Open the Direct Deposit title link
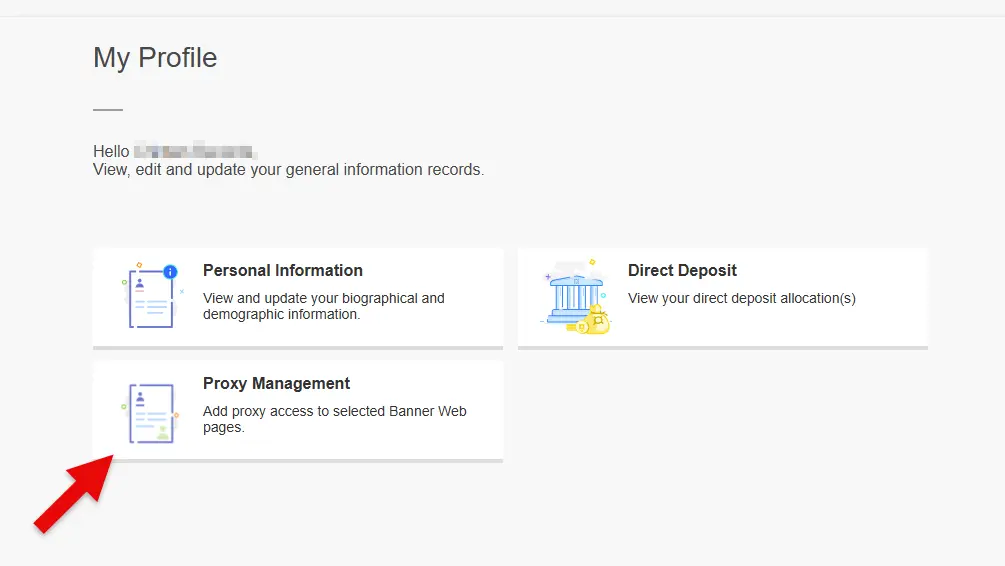This screenshot has width=1005, height=566. [x=682, y=270]
